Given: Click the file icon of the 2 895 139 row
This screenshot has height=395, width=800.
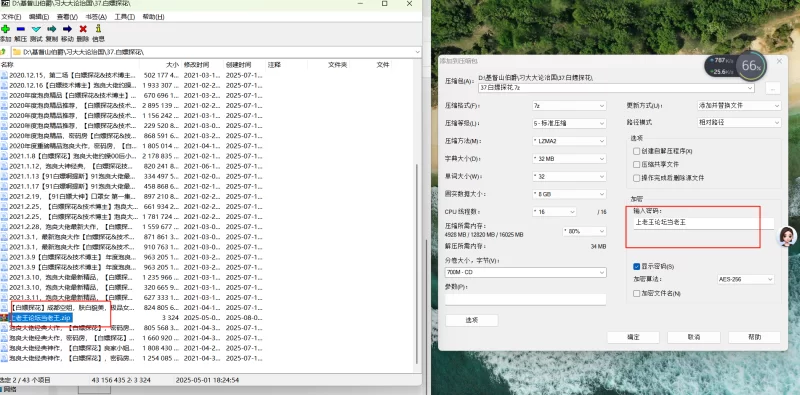Looking at the screenshot, I should pyautogui.click(x=5, y=106).
